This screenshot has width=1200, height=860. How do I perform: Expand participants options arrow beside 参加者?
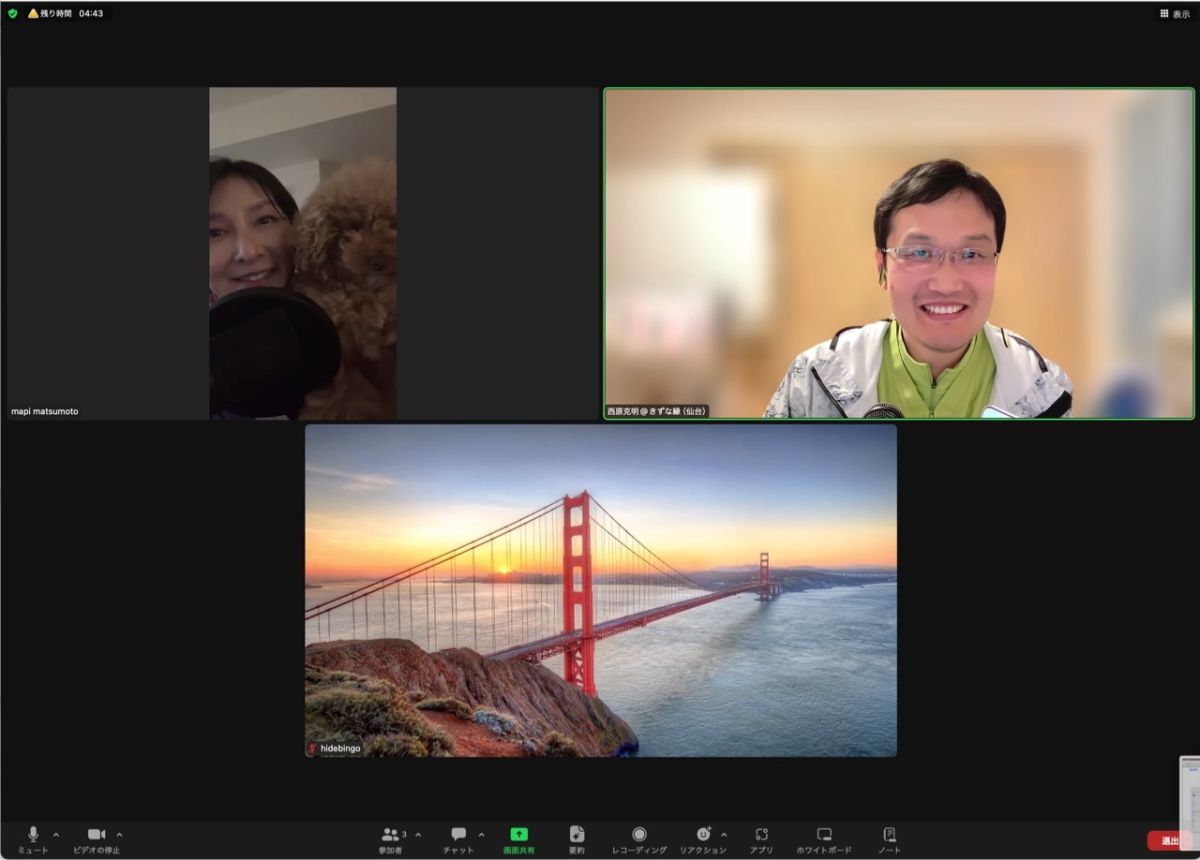coord(418,834)
